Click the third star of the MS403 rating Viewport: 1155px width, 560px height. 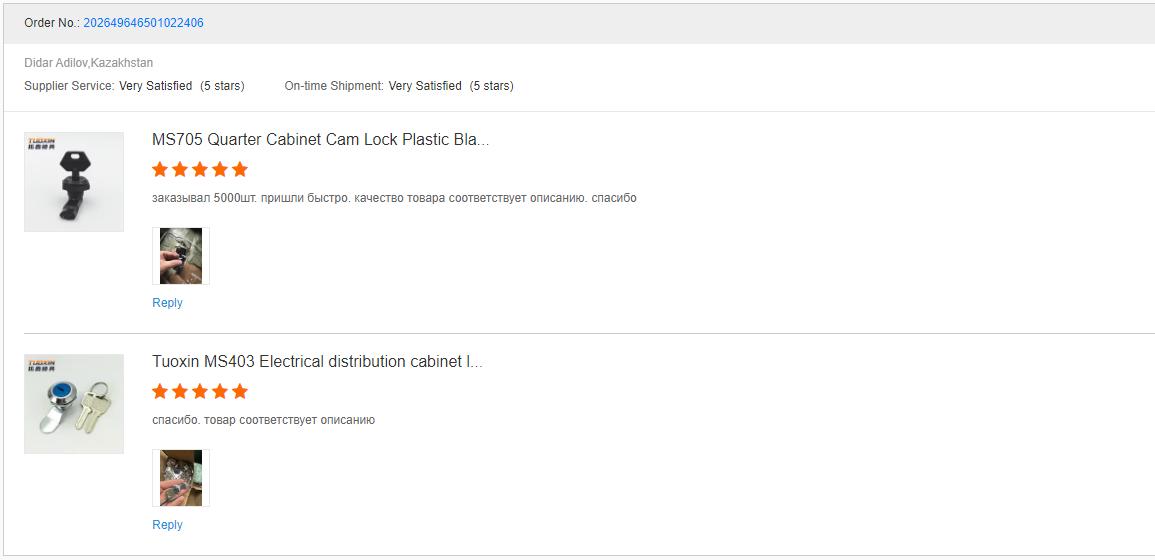200,392
